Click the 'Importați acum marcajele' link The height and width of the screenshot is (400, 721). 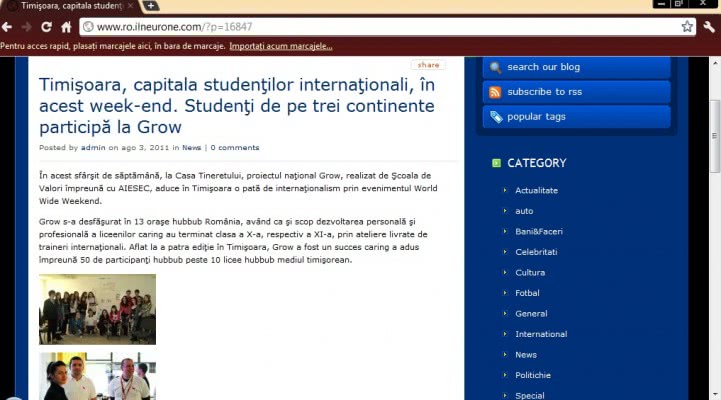pyautogui.click(x=280, y=46)
